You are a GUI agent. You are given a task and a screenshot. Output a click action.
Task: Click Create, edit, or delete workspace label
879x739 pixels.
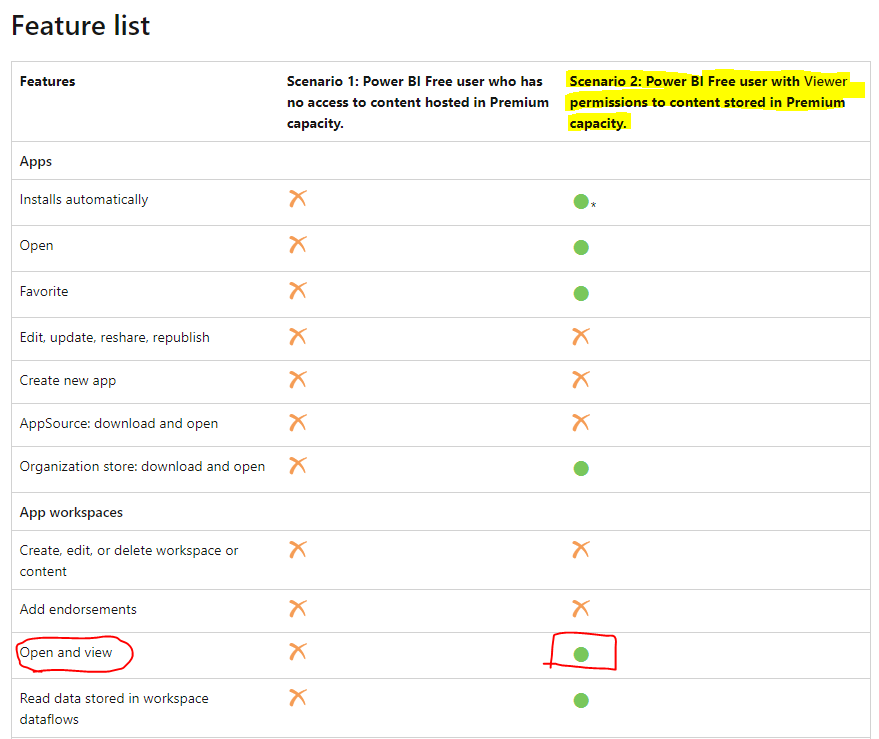point(129,561)
